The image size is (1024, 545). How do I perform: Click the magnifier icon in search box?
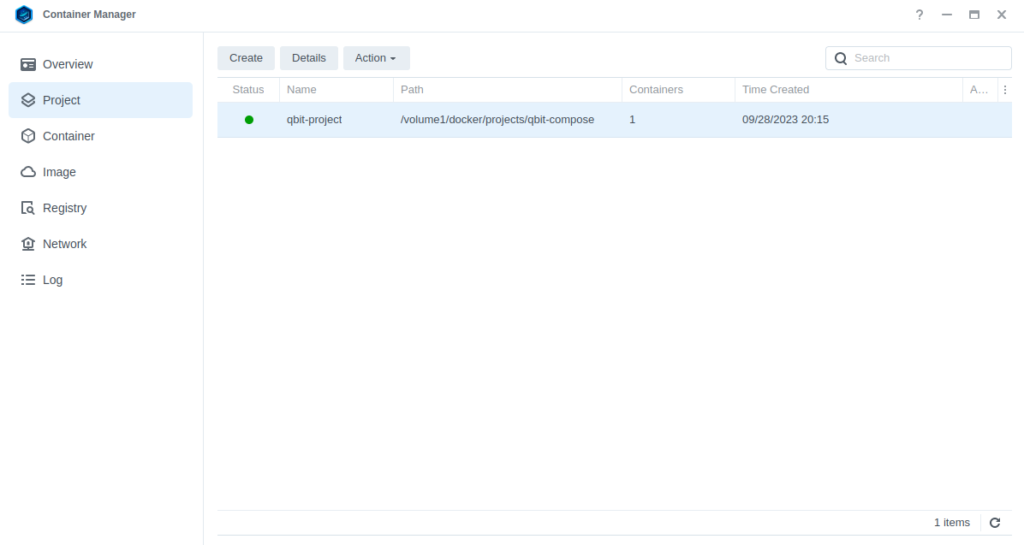click(841, 58)
